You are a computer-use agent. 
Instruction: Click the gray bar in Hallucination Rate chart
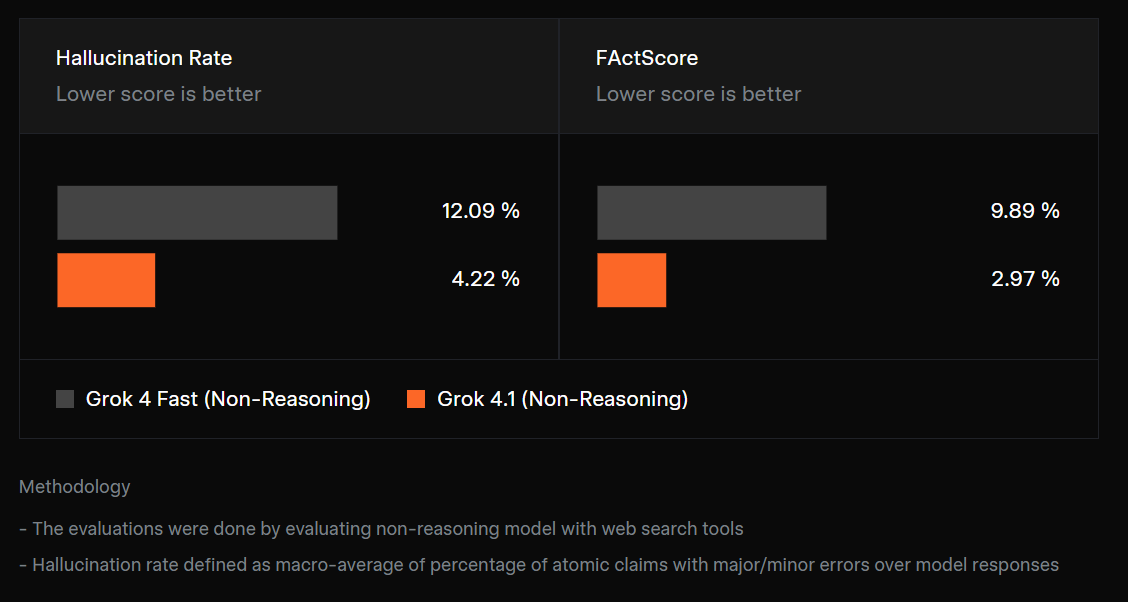click(197, 212)
